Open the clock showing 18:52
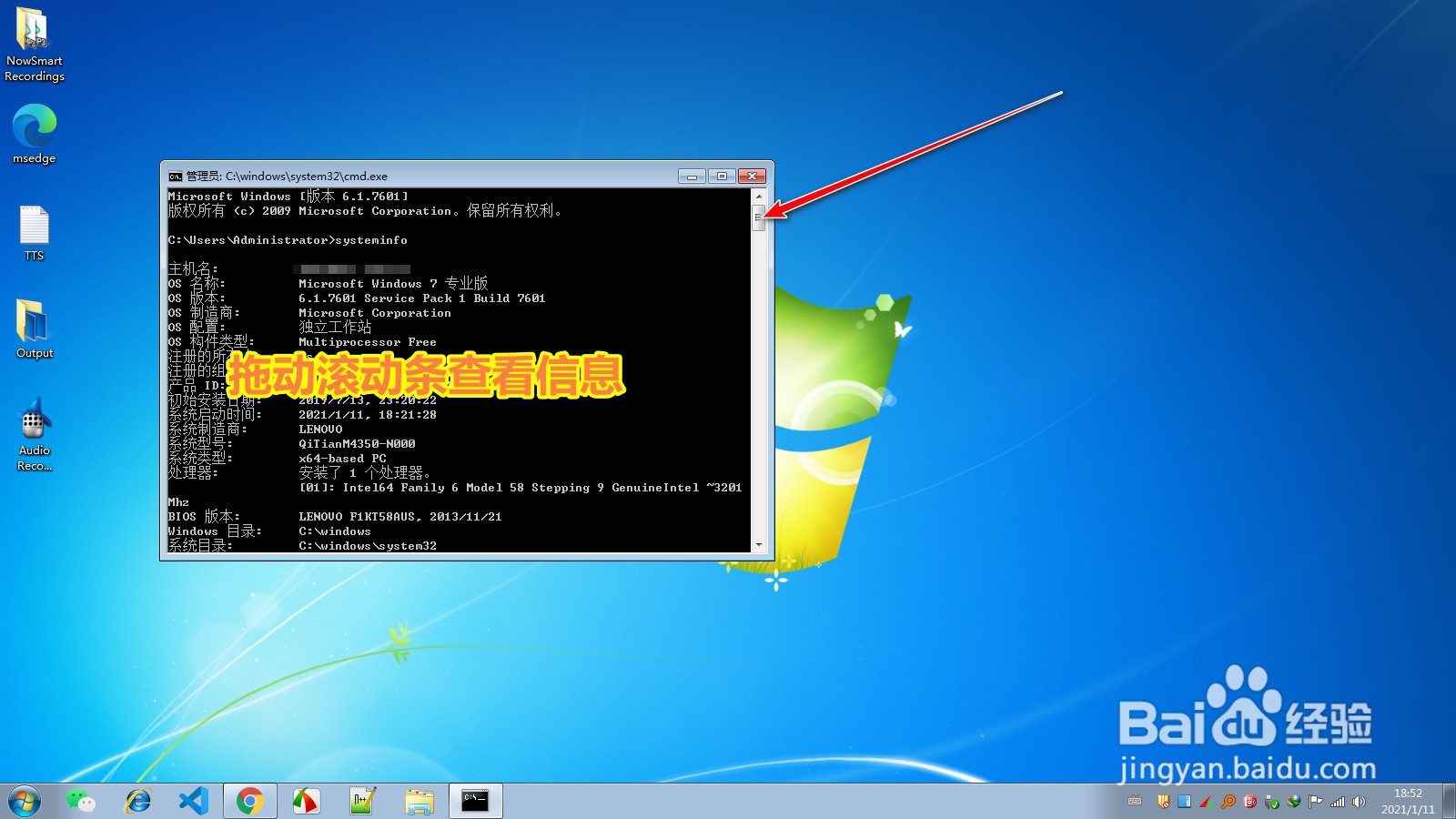Image resolution: width=1456 pixels, height=819 pixels. click(1408, 801)
